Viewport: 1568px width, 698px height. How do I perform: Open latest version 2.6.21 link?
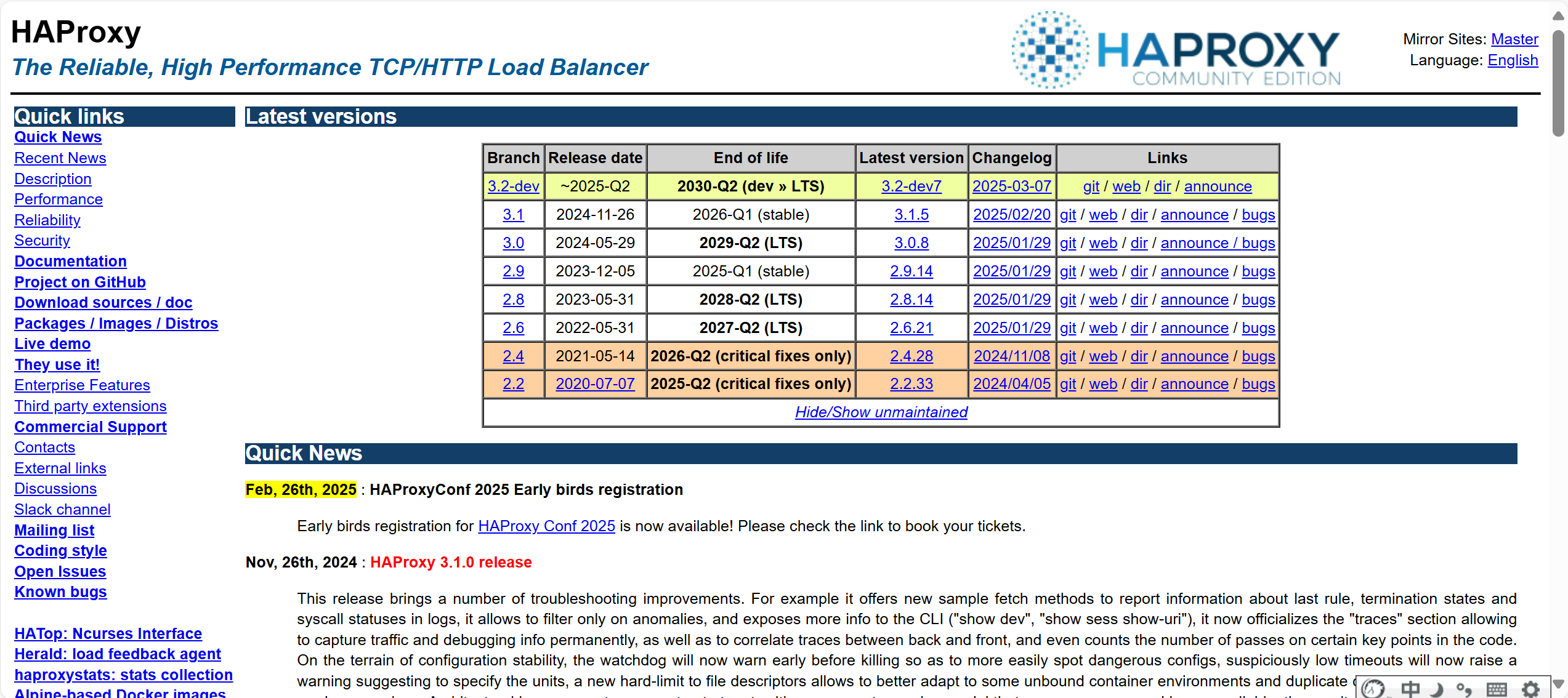point(911,328)
